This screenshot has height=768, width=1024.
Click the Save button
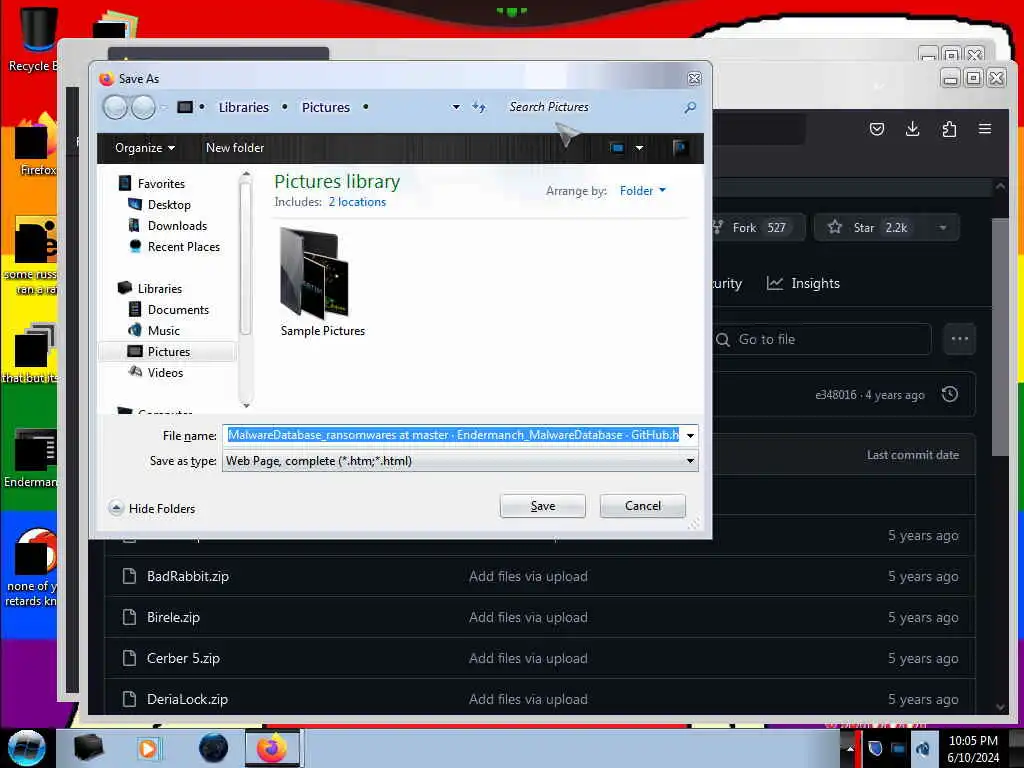(543, 506)
